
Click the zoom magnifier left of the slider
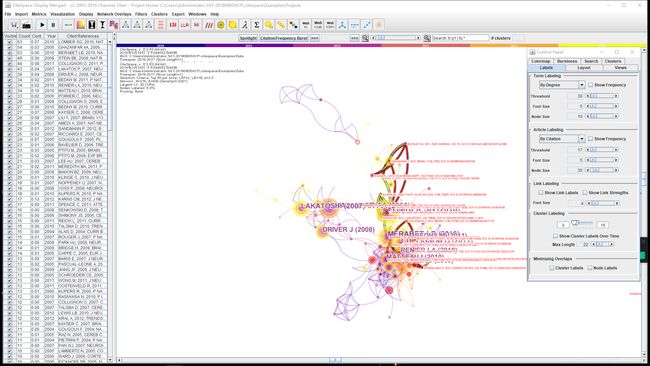coord(365,38)
